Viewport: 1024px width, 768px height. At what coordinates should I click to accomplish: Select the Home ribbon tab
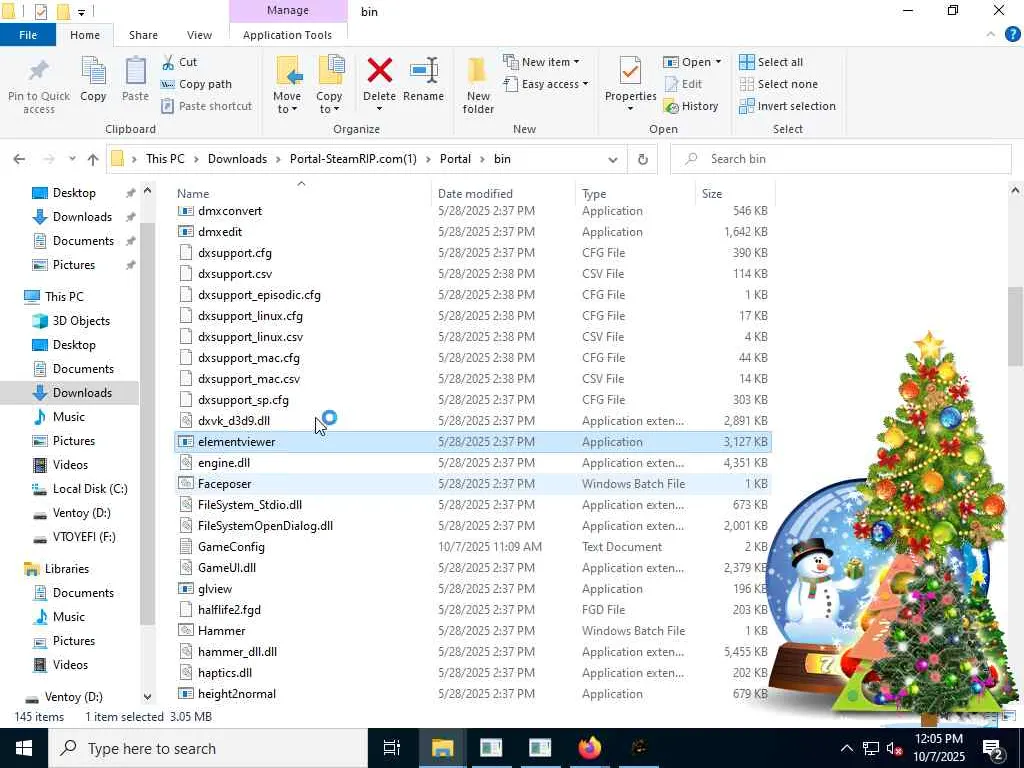point(85,35)
